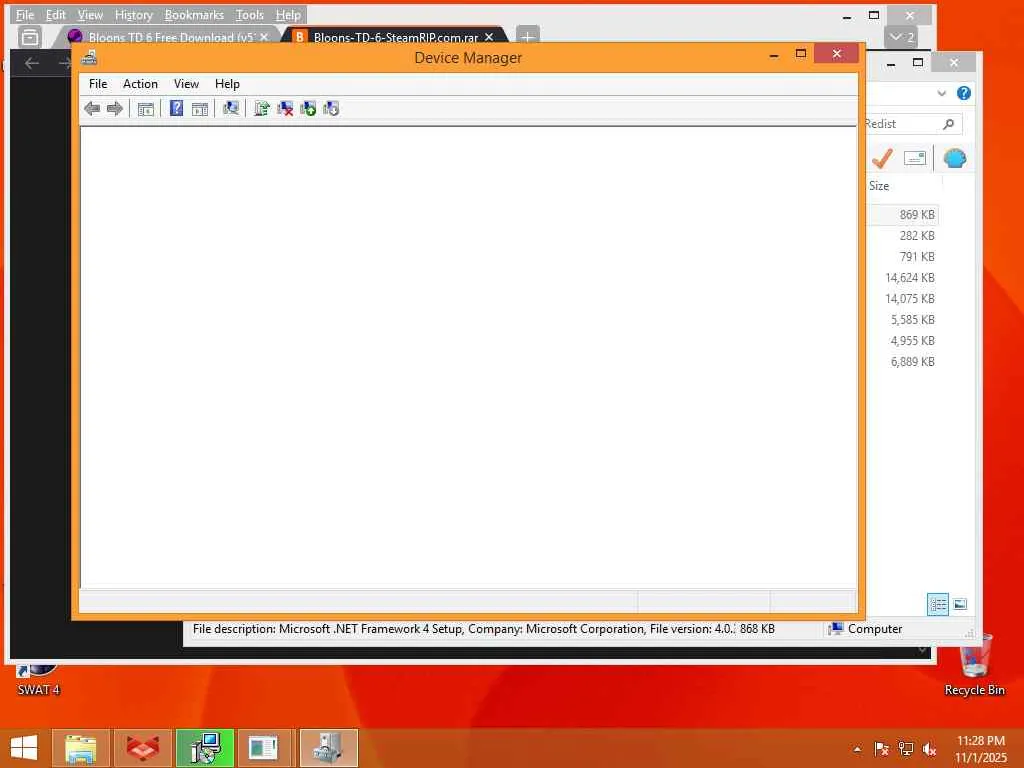Expand the Explorer ribbon chevron
The width and height of the screenshot is (1024, 768).
(942, 93)
